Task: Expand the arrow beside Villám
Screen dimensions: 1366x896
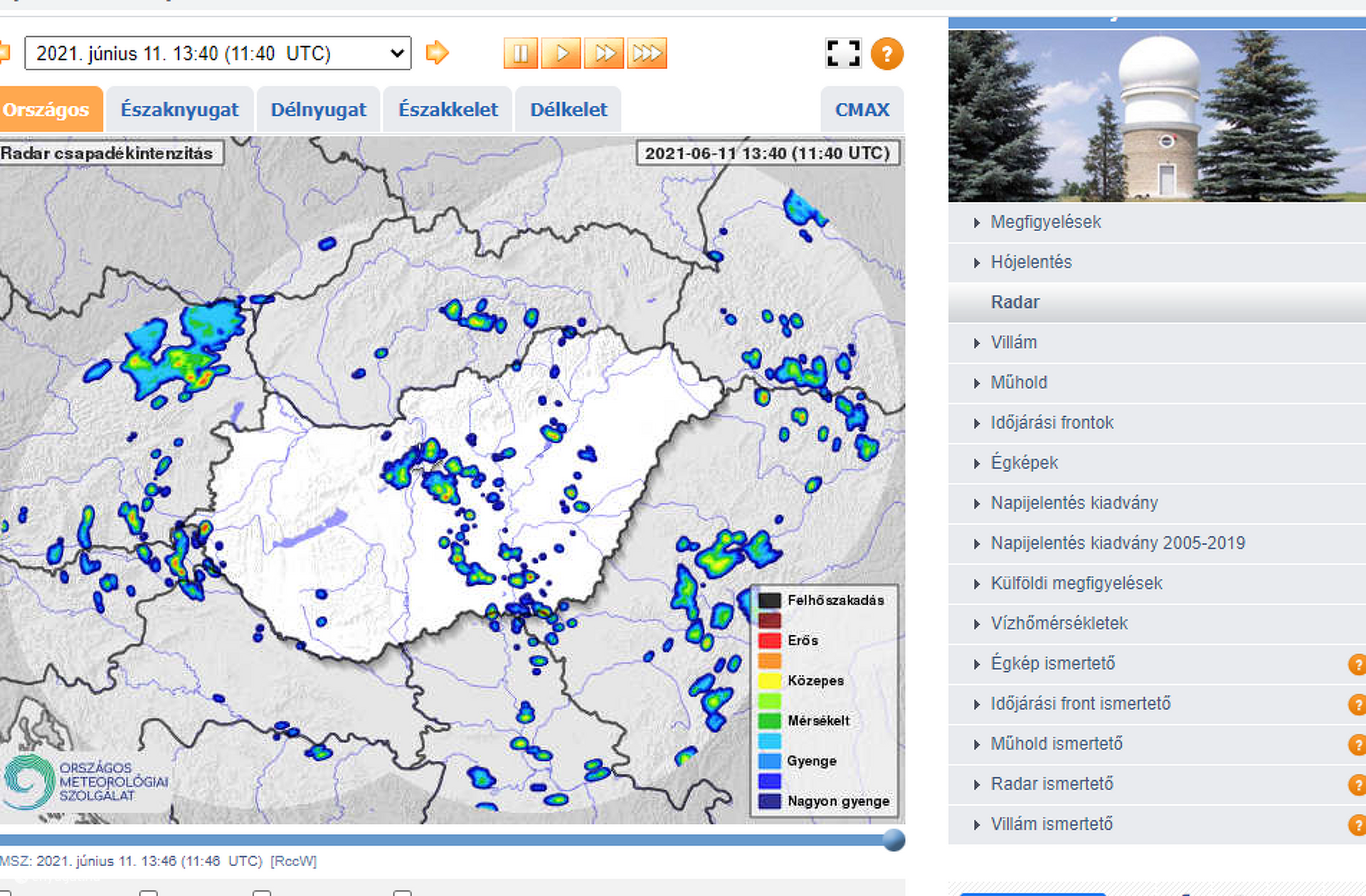Action: coord(977,343)
